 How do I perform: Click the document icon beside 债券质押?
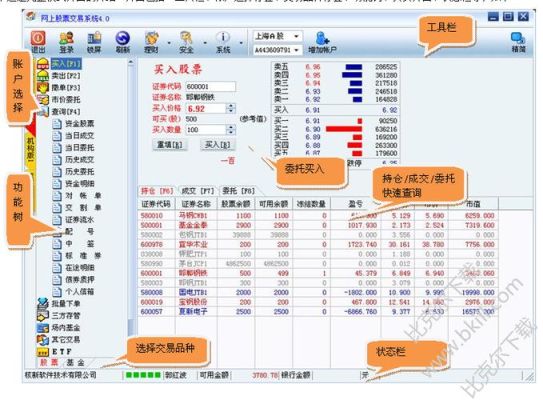[x=57, y=279]
